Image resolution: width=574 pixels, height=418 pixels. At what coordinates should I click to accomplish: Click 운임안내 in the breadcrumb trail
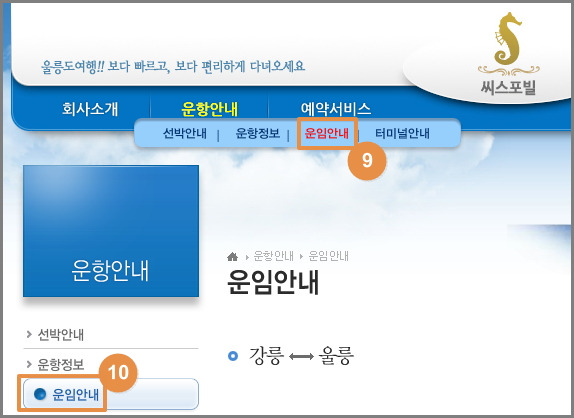tap(329, 256)
